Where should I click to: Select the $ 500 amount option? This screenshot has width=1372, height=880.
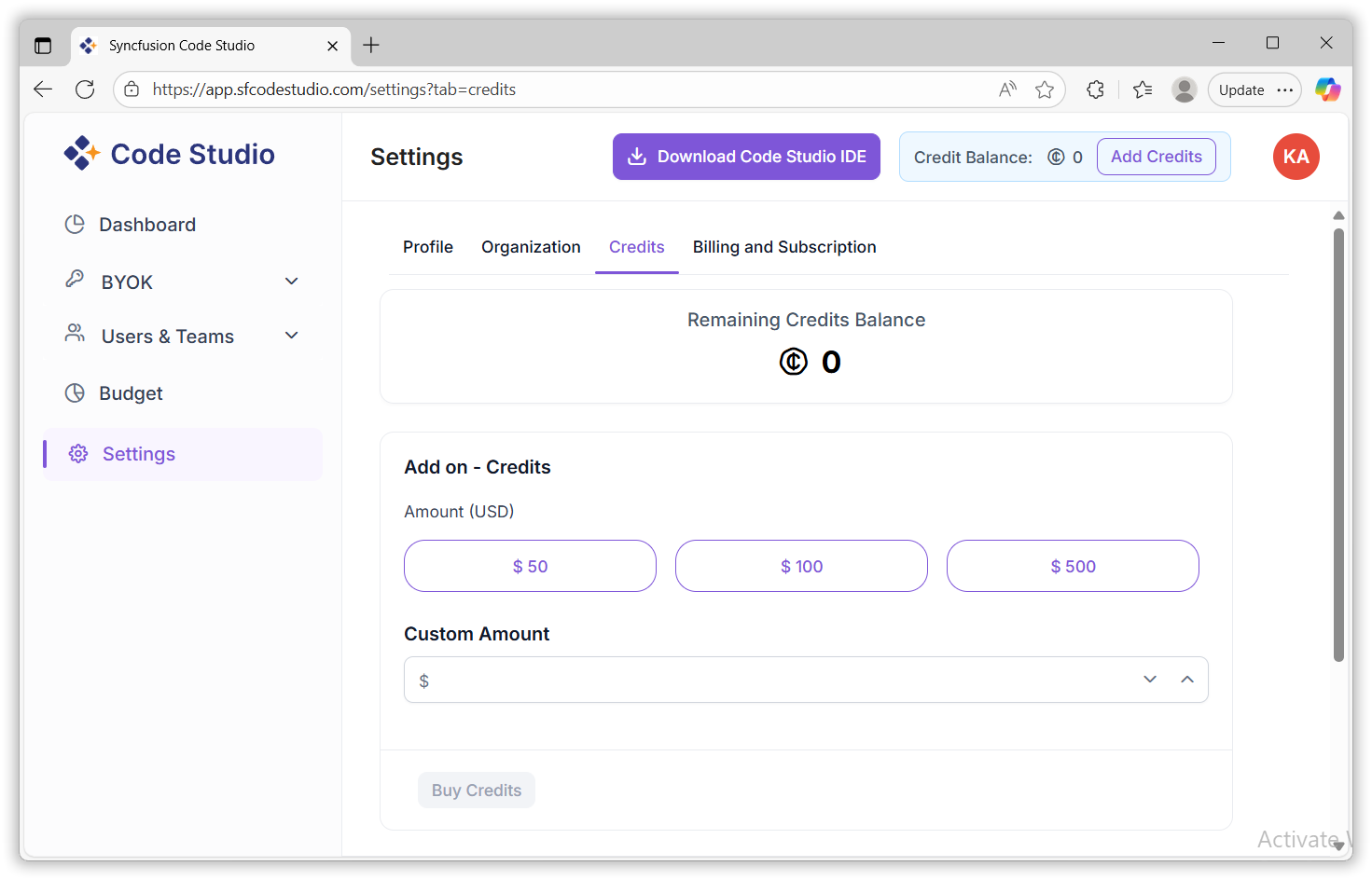click(1073, 566)
